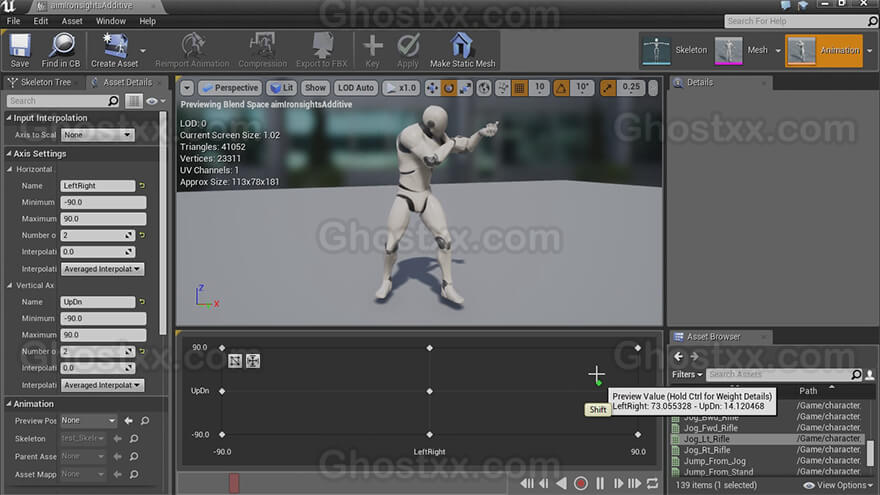Open the Window menu
This screenshot has width=880, height=495.
(111, 21)
